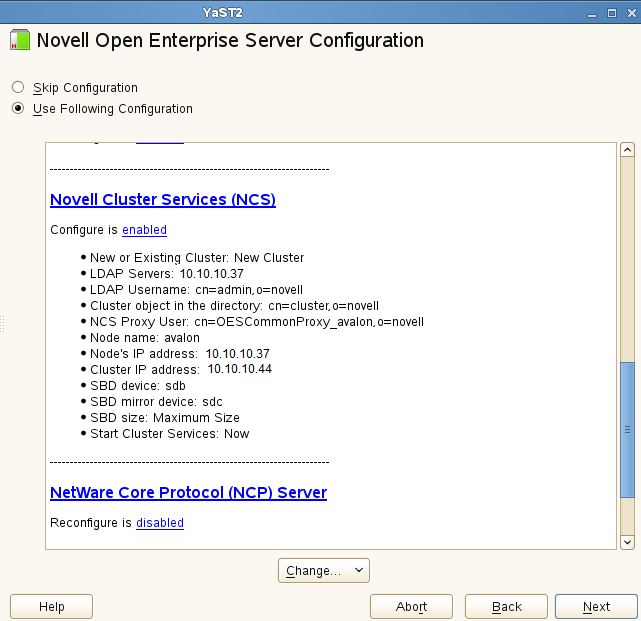
Task: Close the YaST2 window
Action: pos(632,13)
